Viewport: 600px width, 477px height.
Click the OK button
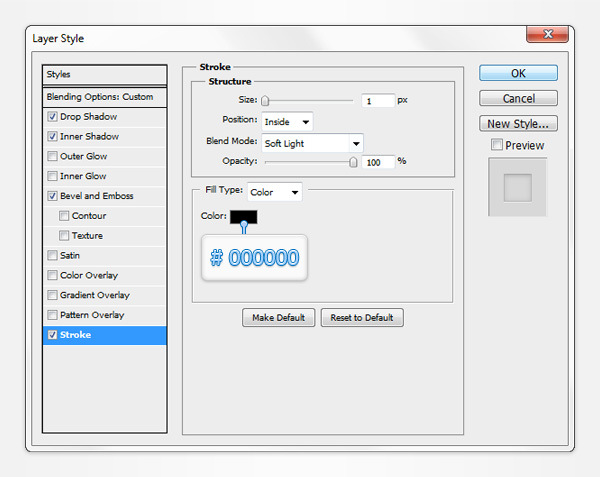(518, 73)
